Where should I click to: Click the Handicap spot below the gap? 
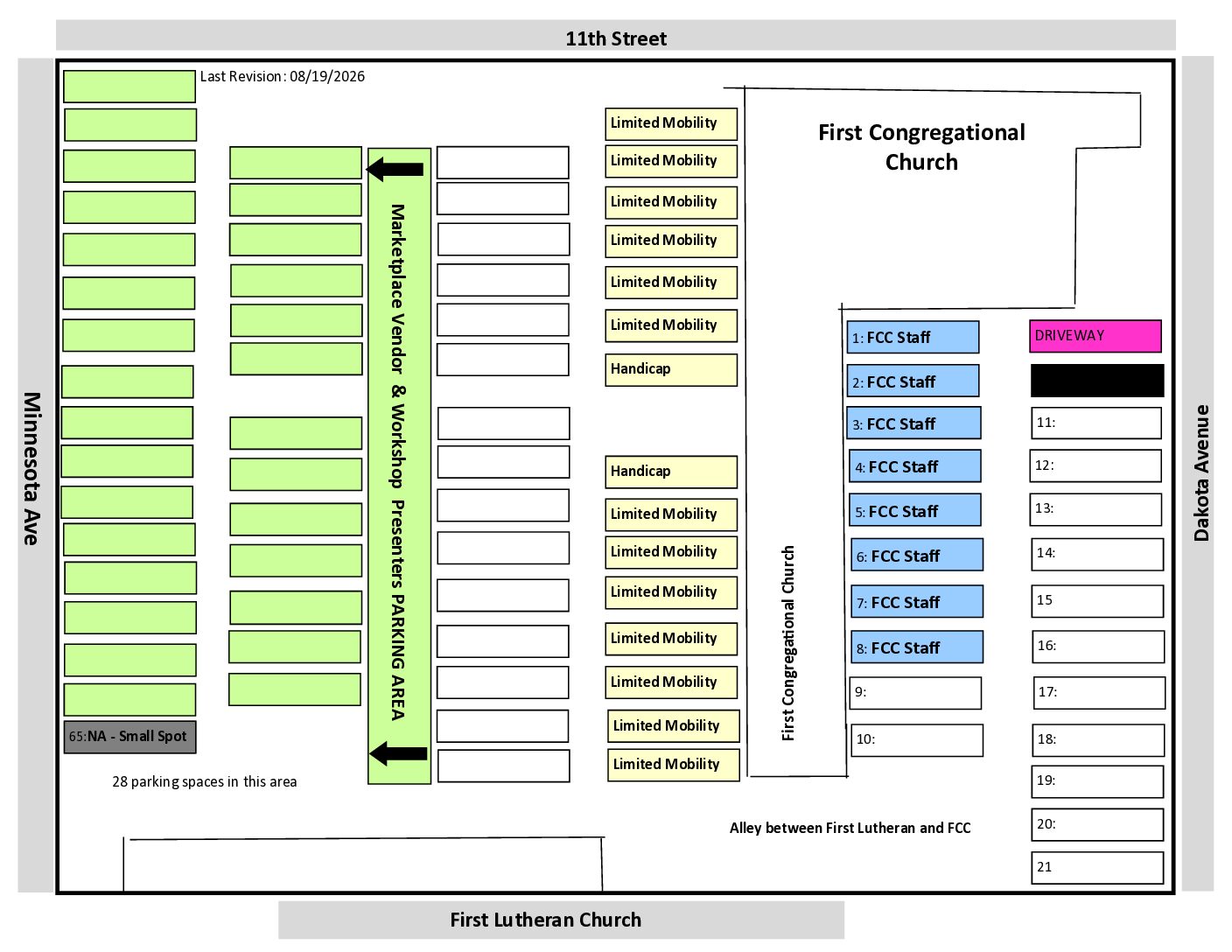coord(671,472)
